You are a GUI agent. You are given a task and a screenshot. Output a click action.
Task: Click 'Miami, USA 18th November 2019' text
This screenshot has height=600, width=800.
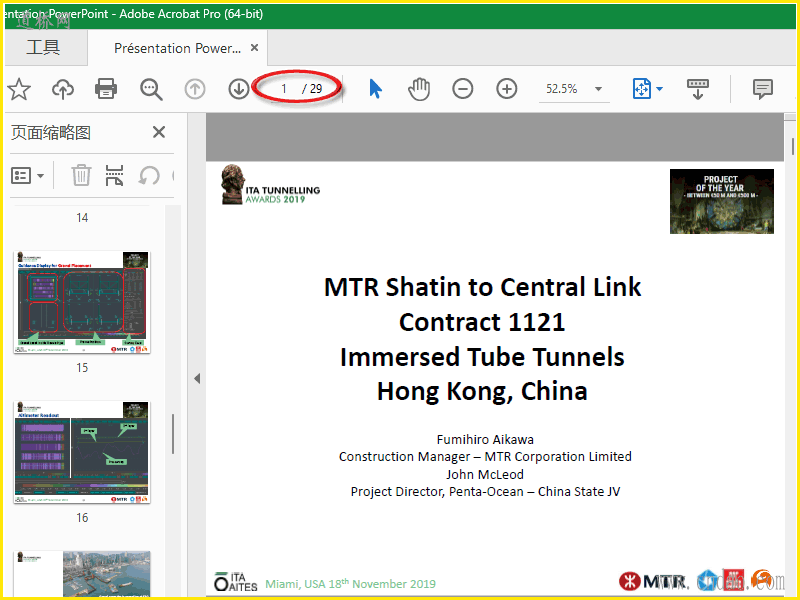tap(351, 584)
